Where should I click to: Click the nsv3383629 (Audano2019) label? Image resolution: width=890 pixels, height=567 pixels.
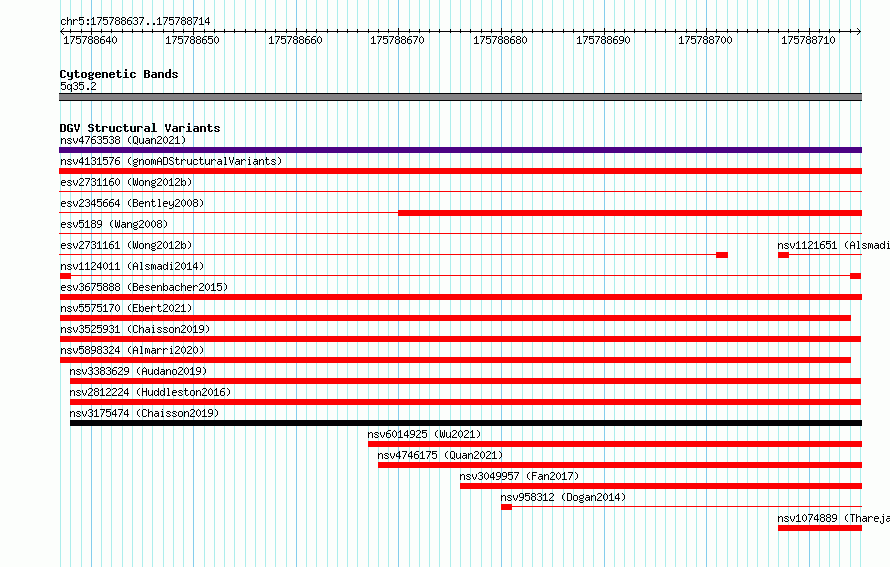pyautogui.click(x=138, y=371)
